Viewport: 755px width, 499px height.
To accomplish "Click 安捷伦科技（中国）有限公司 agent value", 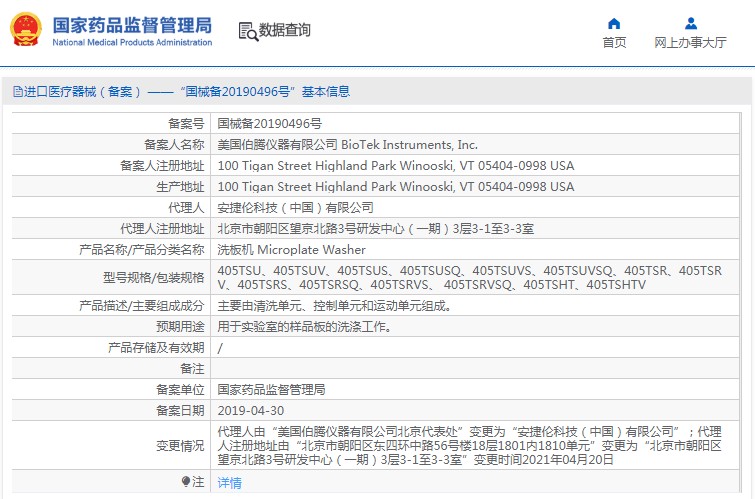I will tap(296, 208).
